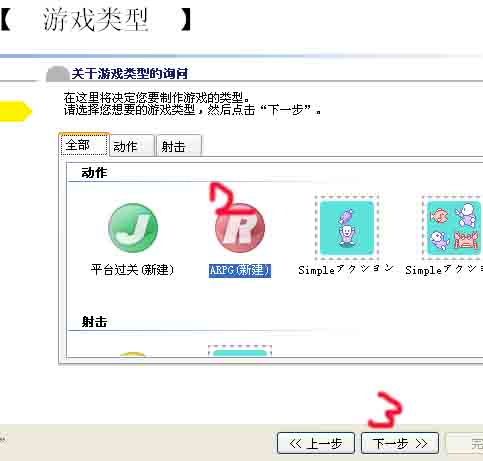Switch to the 射击 tab
The width and height of the screenshot is (483, 461).
(x=179, y=146)
